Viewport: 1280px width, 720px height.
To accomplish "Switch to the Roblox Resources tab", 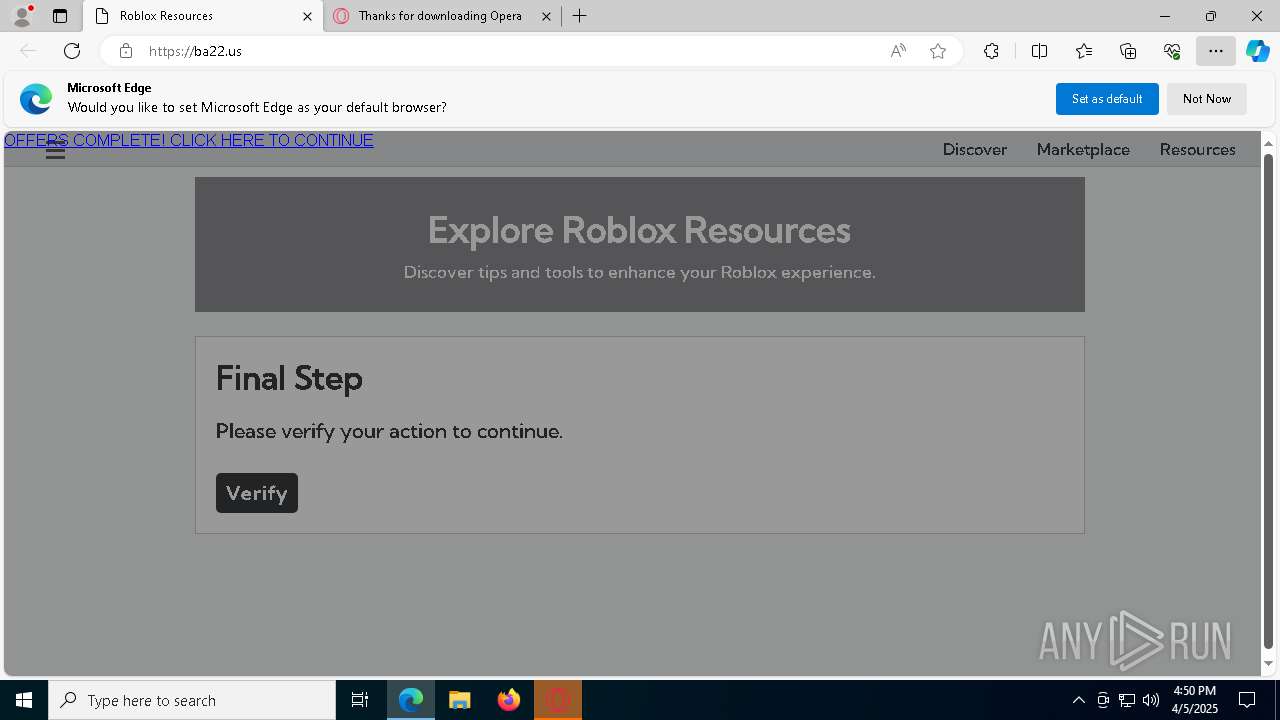I will 203,16.
